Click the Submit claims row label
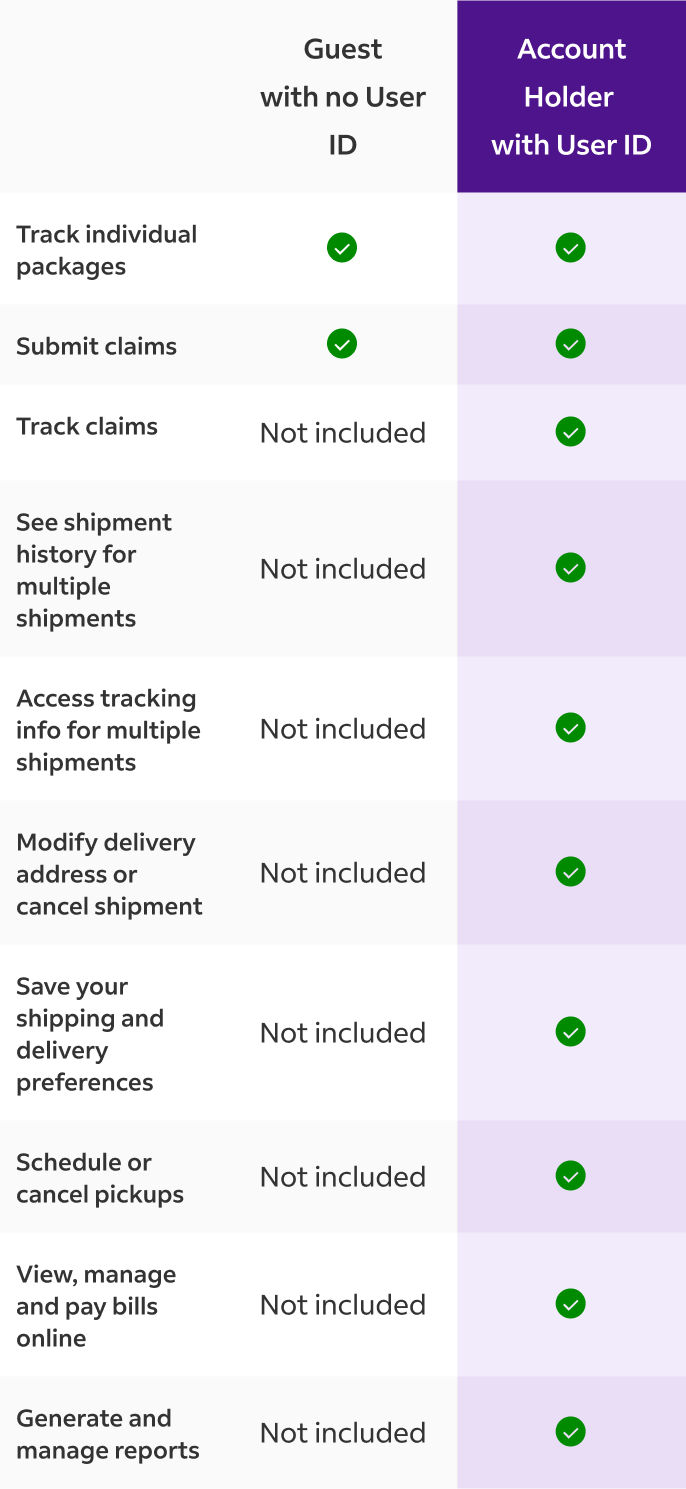686x1489 pixels. 96,346
